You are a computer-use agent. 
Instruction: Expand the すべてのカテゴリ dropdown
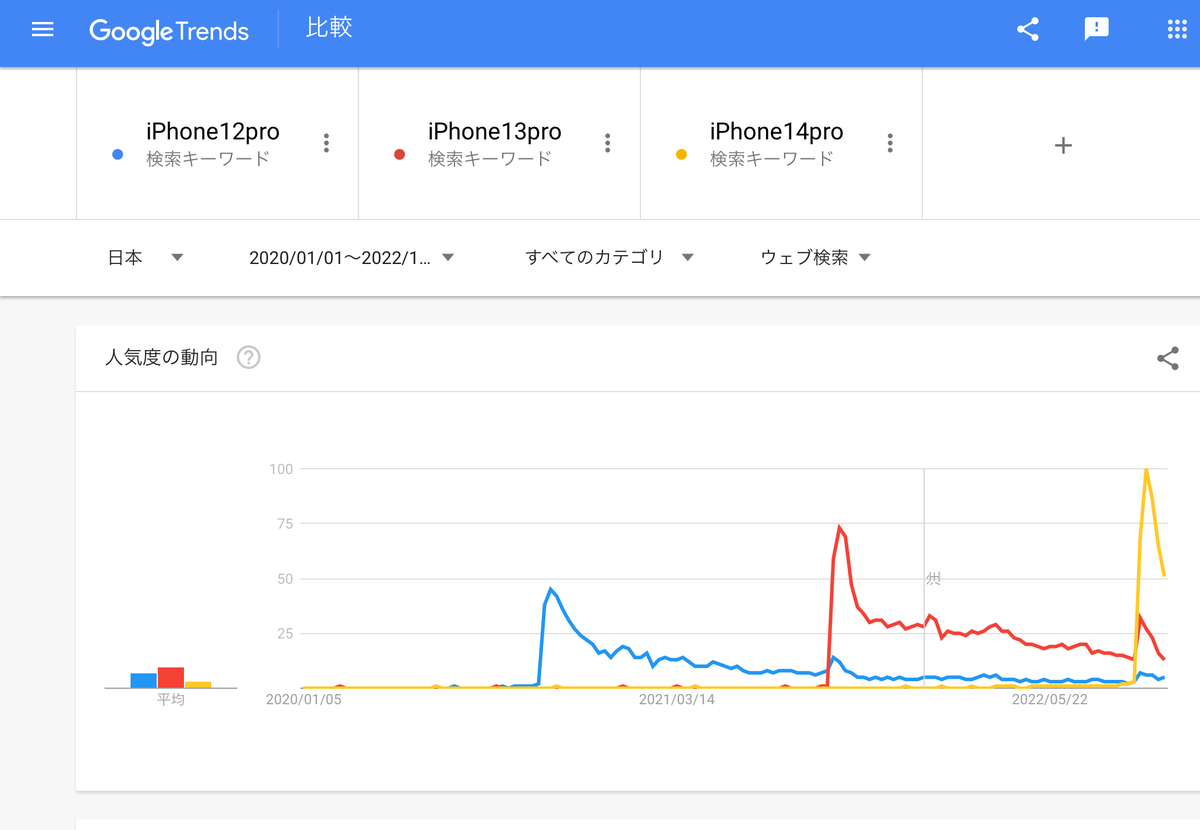[610, 257]
